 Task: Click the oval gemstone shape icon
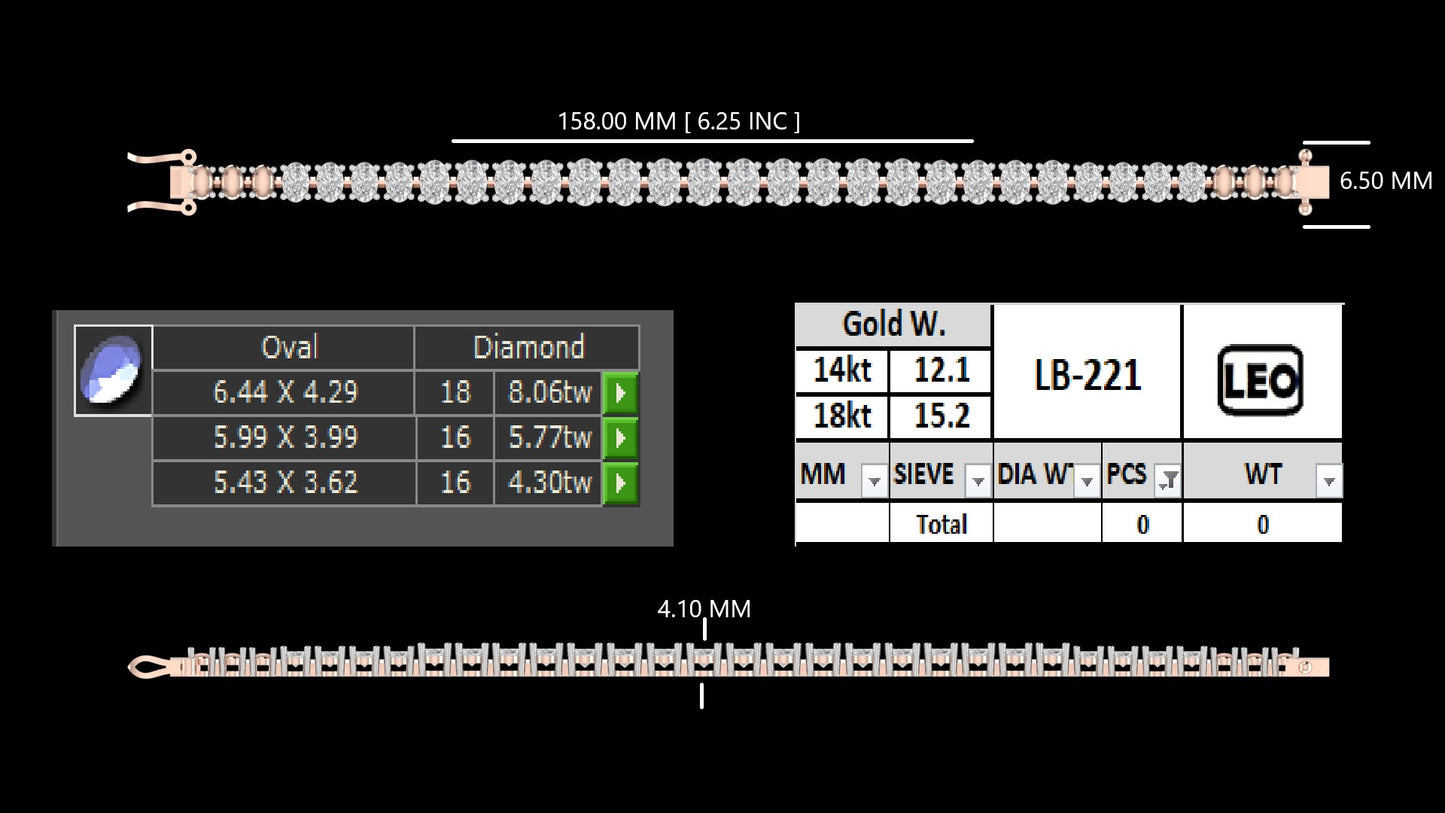113,369
